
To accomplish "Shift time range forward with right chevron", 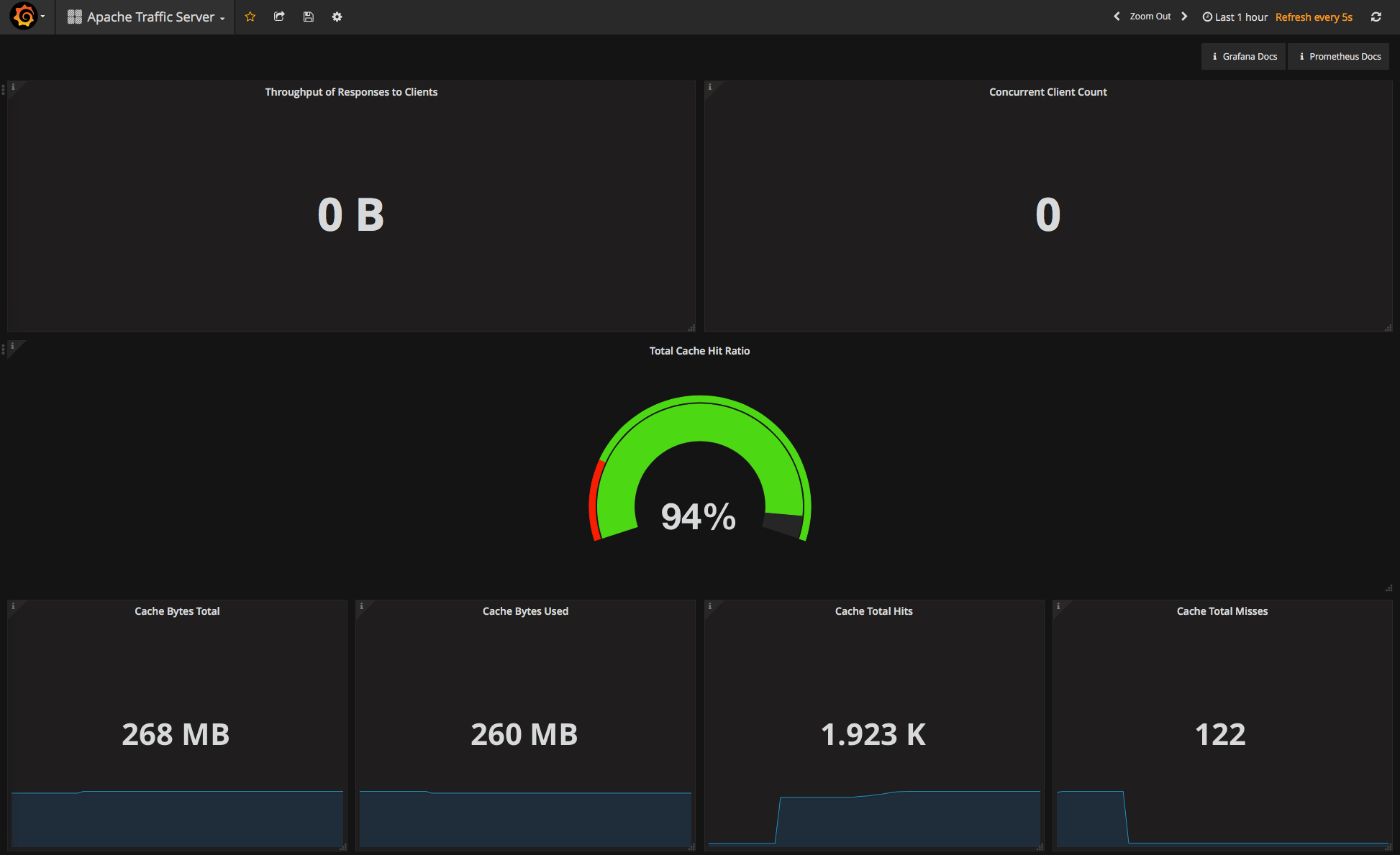I will pyautogui.click(x=1184, y=17).
